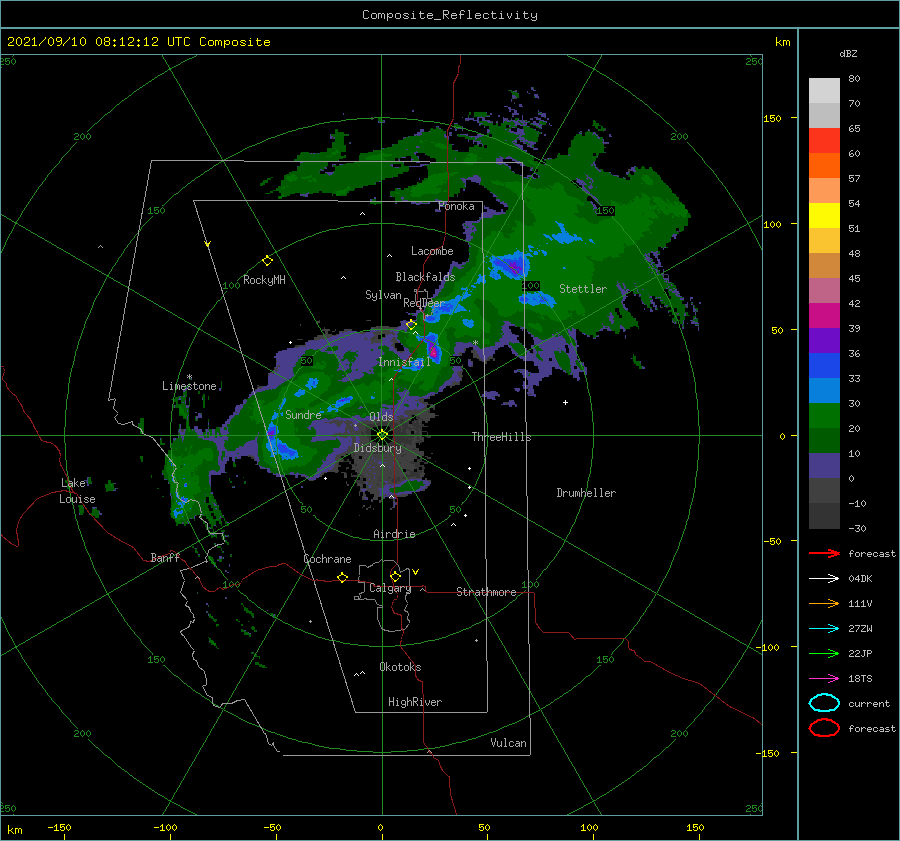Click the Limestone label
Viewport: 900px width, 841px height.
(189, 386)
